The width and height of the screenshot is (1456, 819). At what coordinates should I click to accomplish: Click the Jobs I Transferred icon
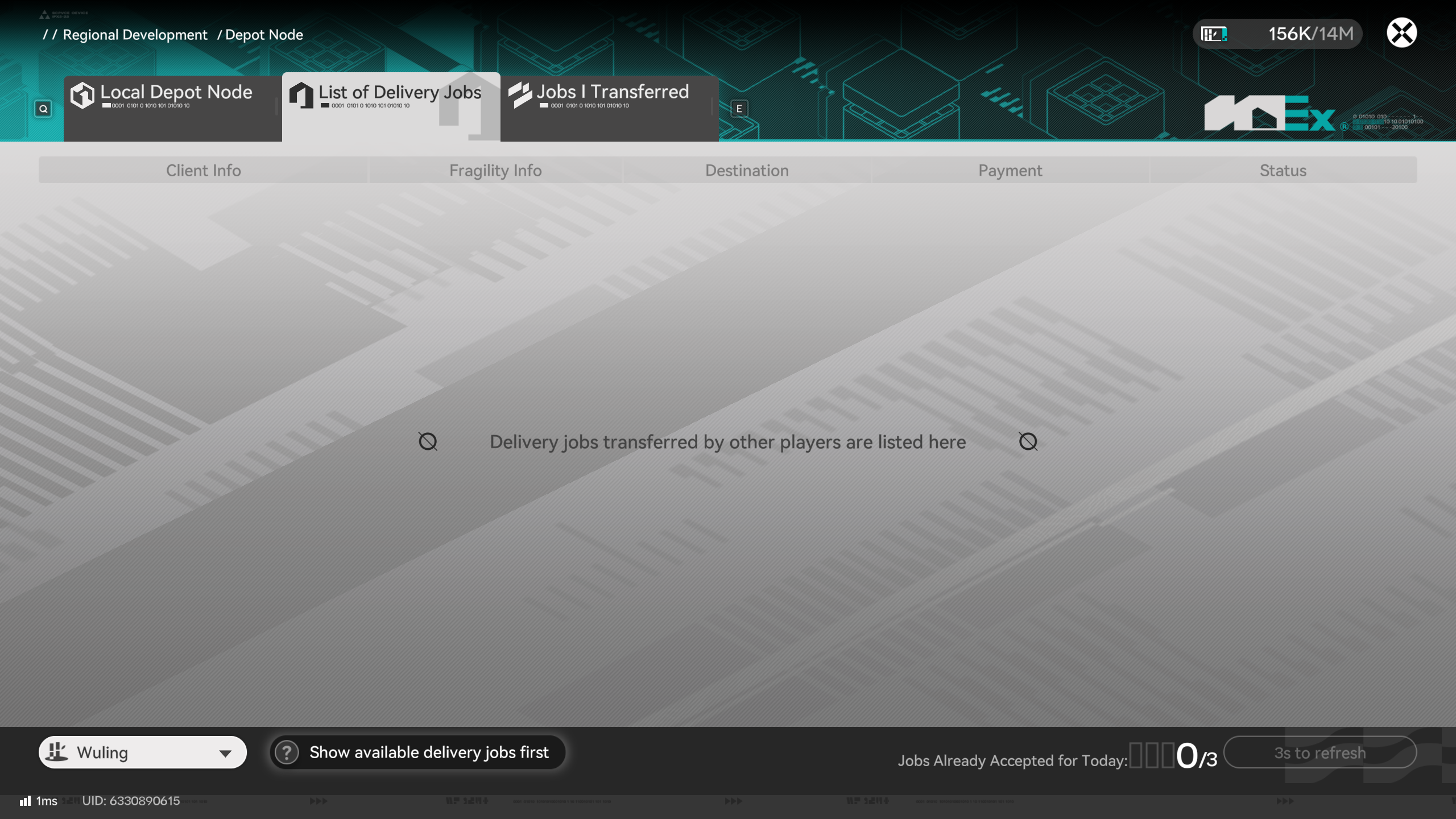(x=520, y=94)
